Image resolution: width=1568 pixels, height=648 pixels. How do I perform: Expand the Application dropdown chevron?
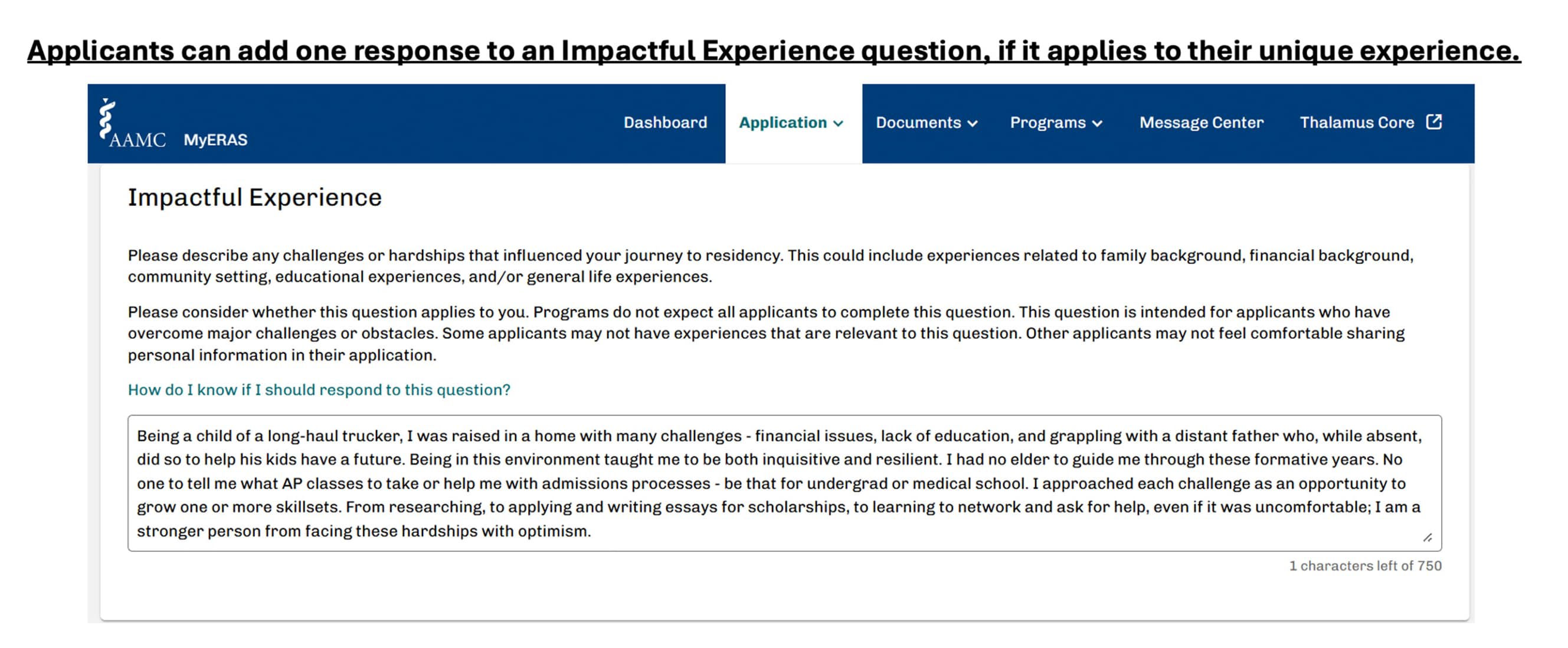(x=838, y=123)
